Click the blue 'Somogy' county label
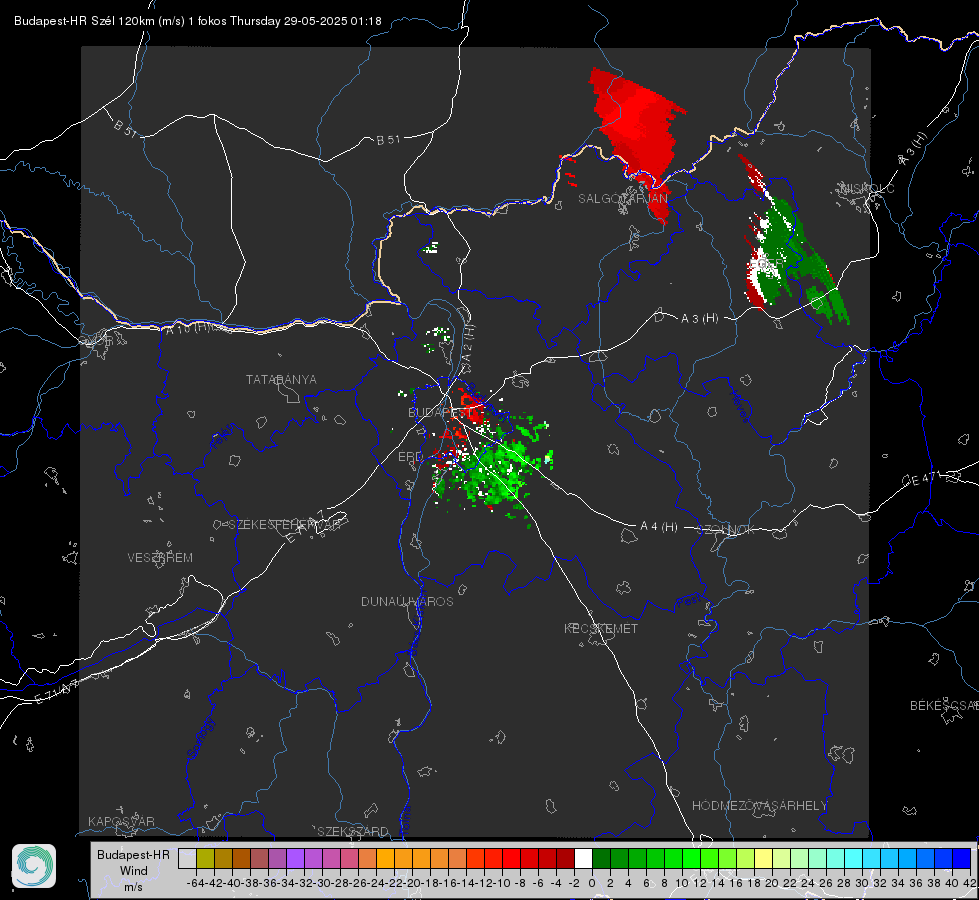 point(200,738)
